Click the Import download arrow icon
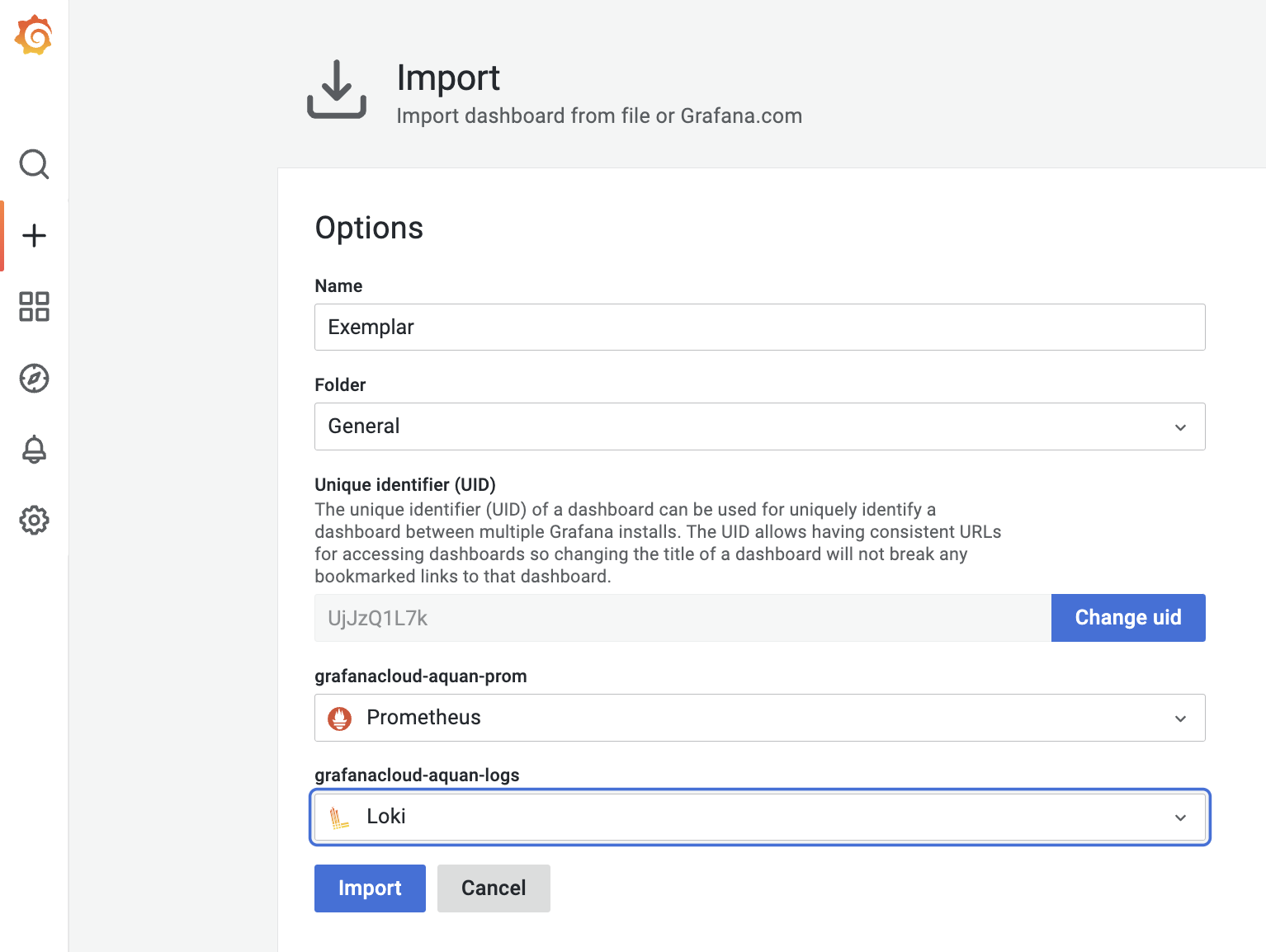The width and height of the screenshot is (1266, 952). click(337, 90)
